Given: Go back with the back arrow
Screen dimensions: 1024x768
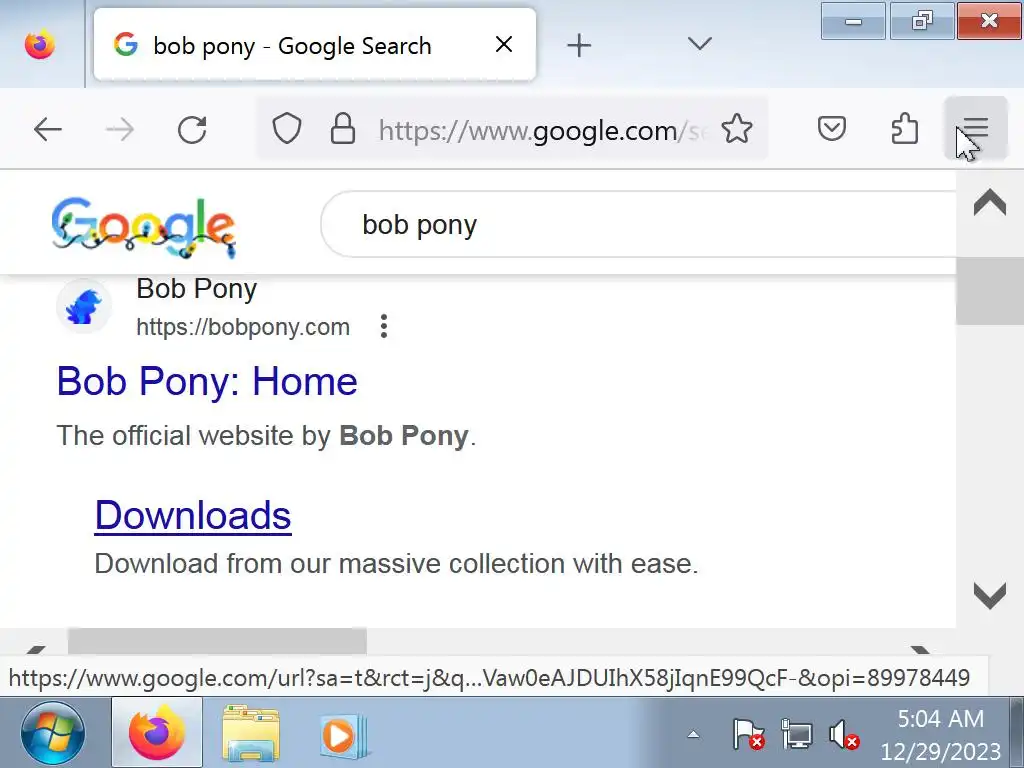Looking at the screenshot, I should tap(48, 129).
